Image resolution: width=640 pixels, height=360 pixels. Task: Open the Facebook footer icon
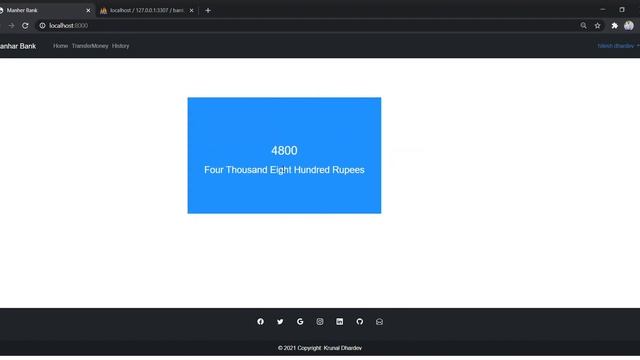[x=260, y=322]
